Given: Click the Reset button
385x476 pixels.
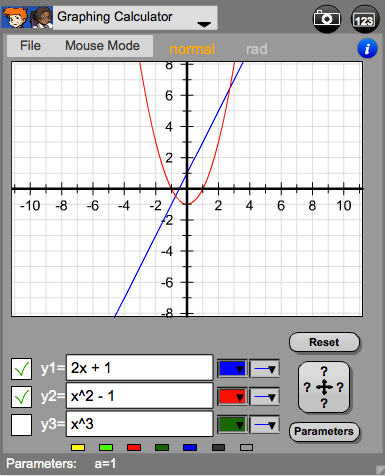Looking at the screenshot, I should coord(324,342).
